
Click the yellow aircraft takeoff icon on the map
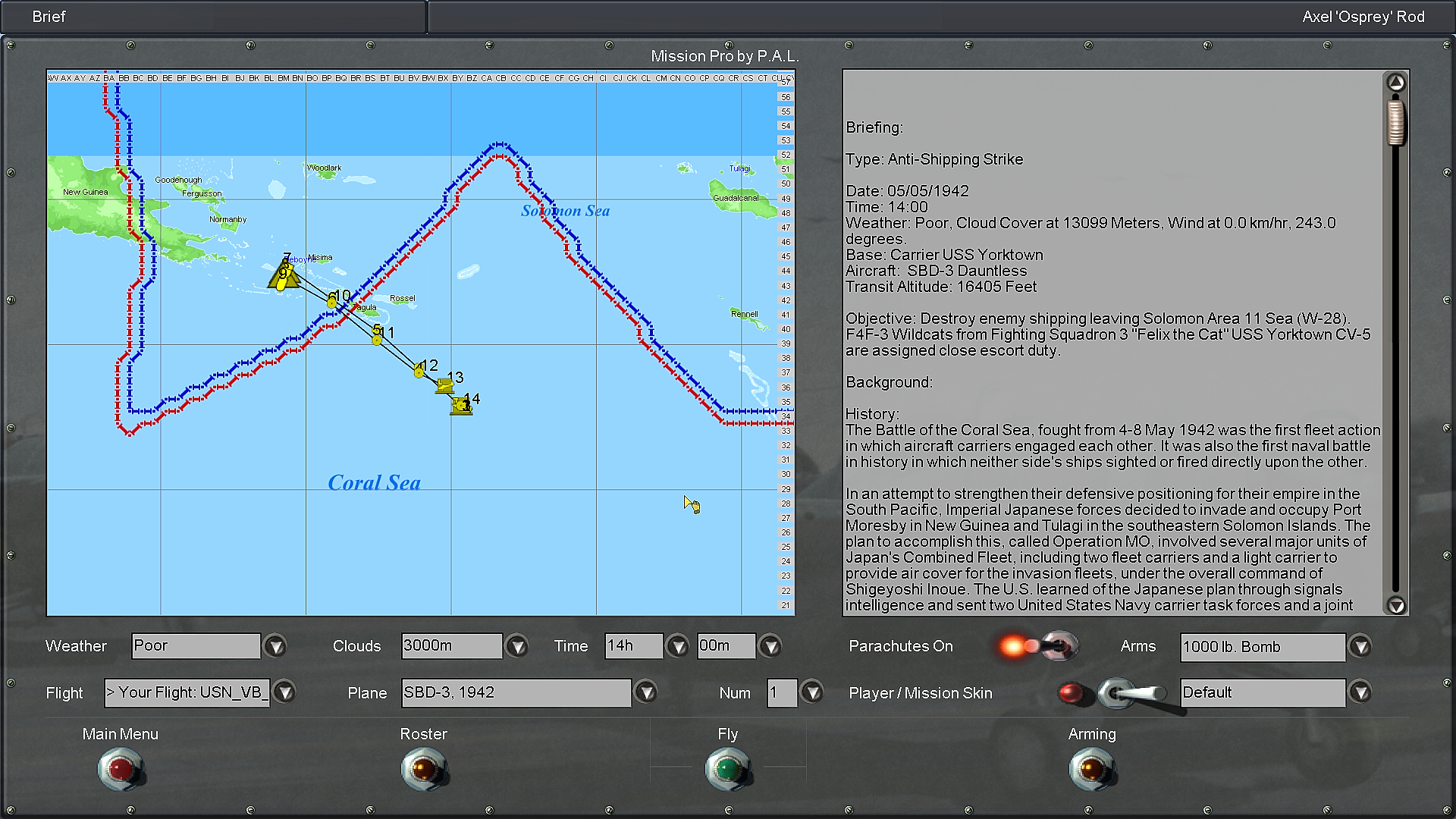283,276
